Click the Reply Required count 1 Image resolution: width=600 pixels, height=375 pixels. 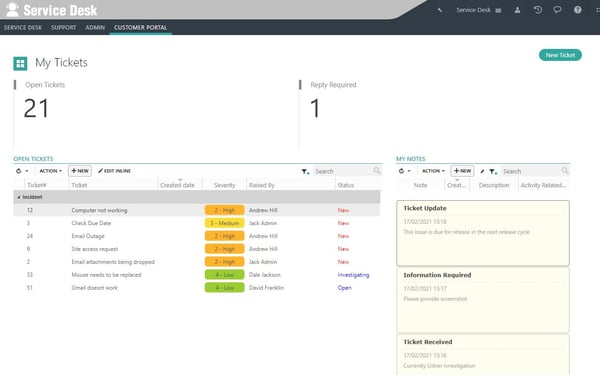point(315,108)
